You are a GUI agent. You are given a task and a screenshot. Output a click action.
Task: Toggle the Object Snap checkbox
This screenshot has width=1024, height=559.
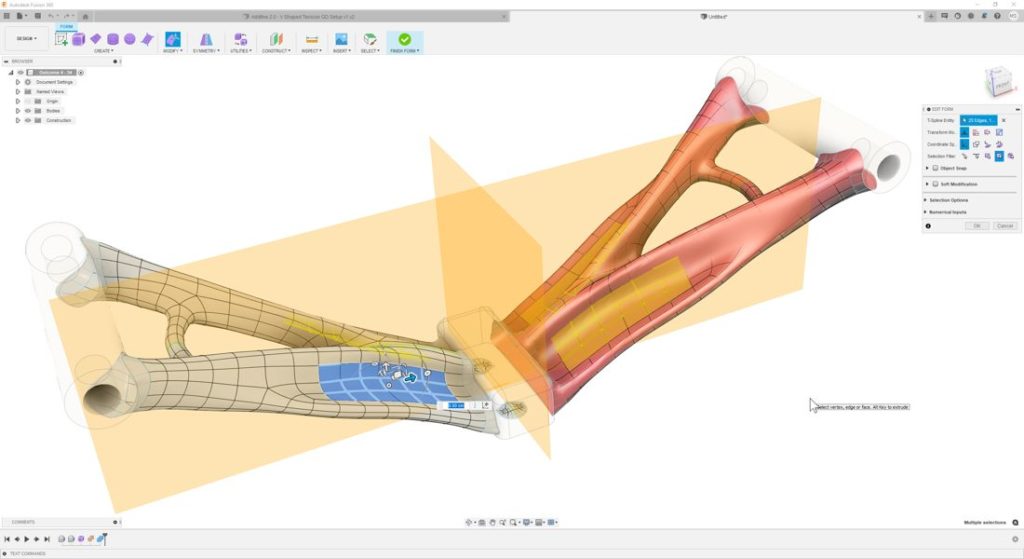click(935, 168)
